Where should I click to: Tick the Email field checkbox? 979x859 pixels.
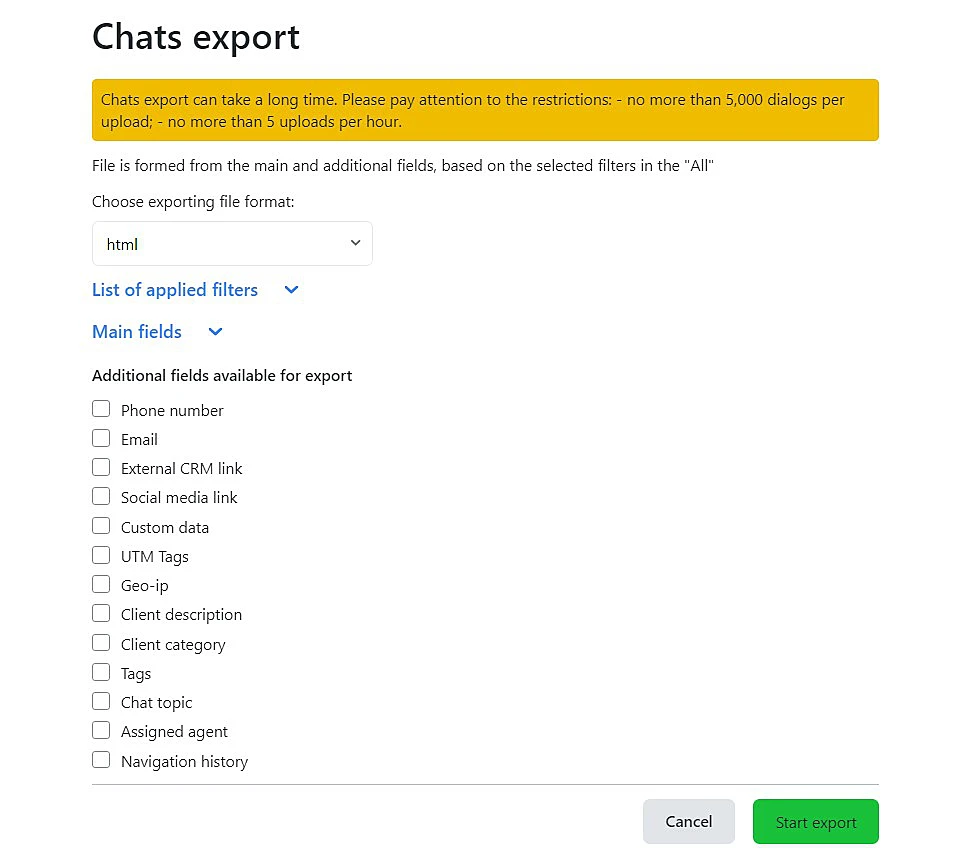click(101, 438)
